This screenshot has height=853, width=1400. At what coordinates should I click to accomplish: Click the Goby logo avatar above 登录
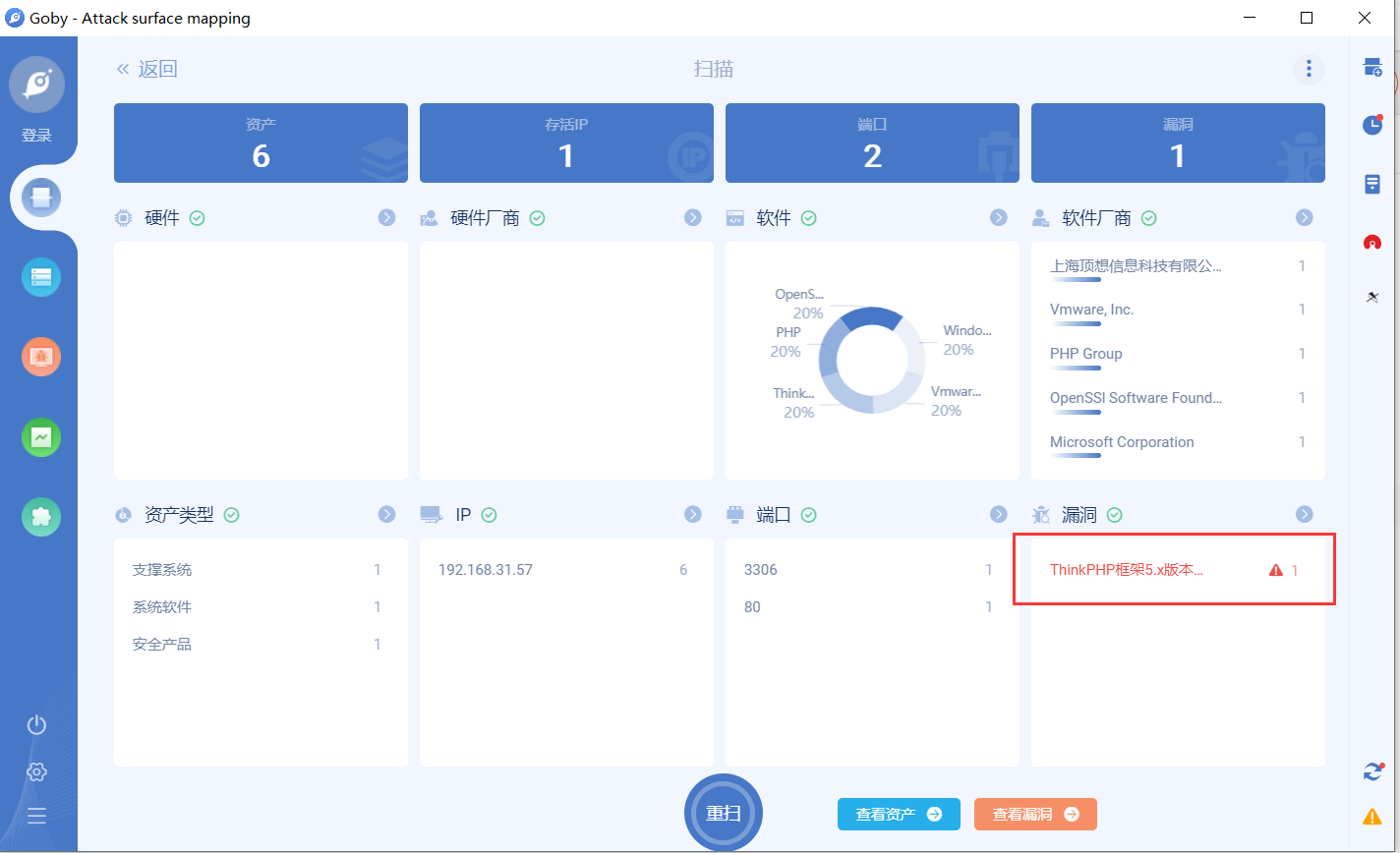tap(37, 85)
